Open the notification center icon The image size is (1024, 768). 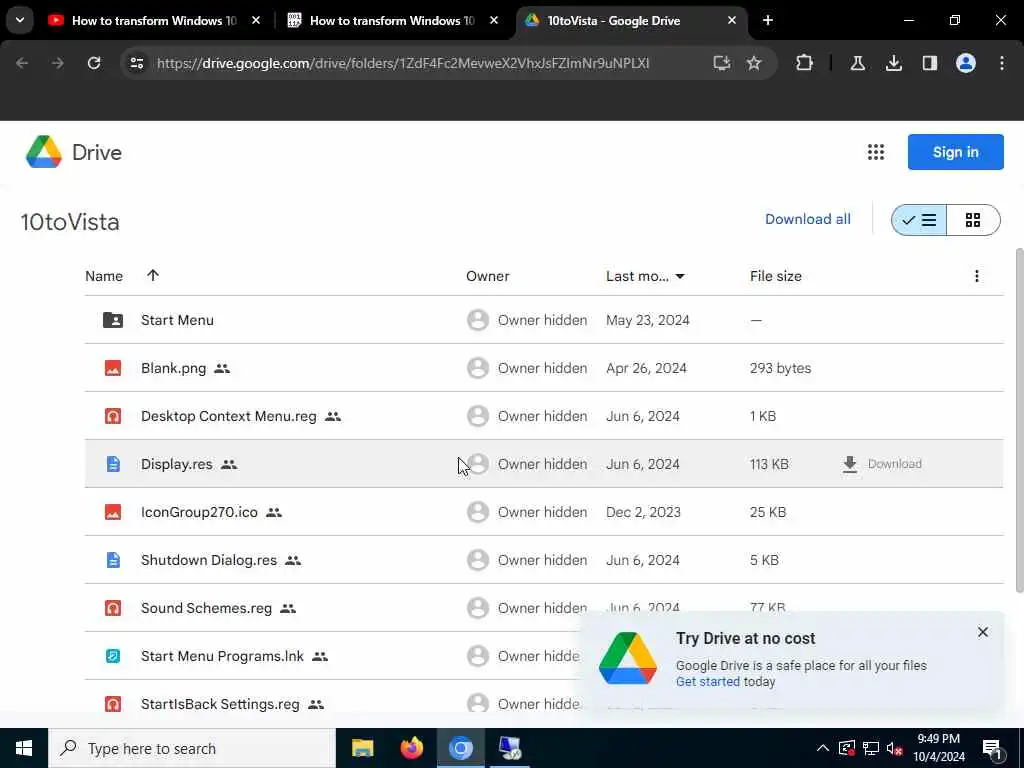[x=992, y=749]
